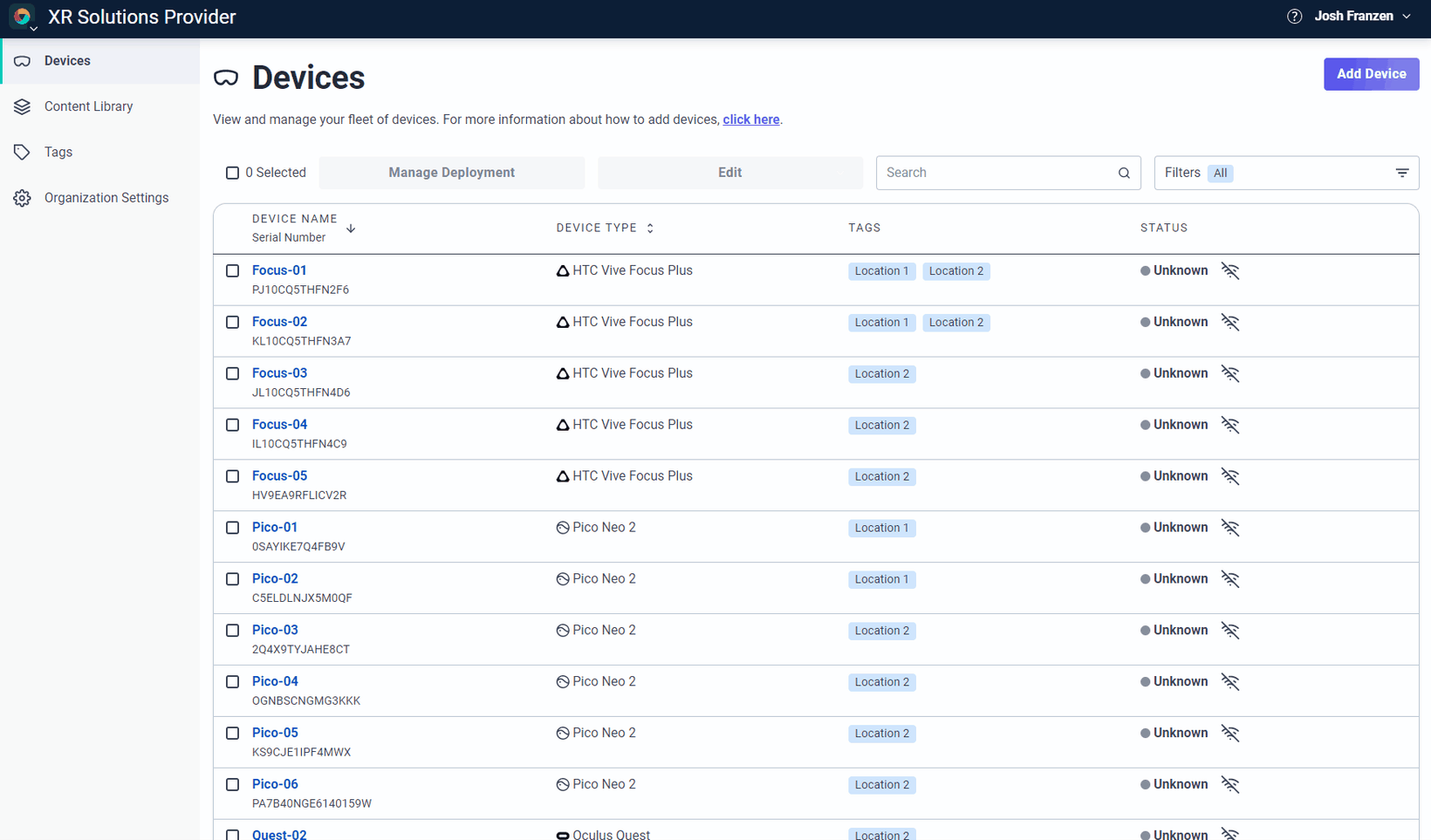Open the Pico-06 device link
Screen dimensions: 1431x840
tap(275, 784)
